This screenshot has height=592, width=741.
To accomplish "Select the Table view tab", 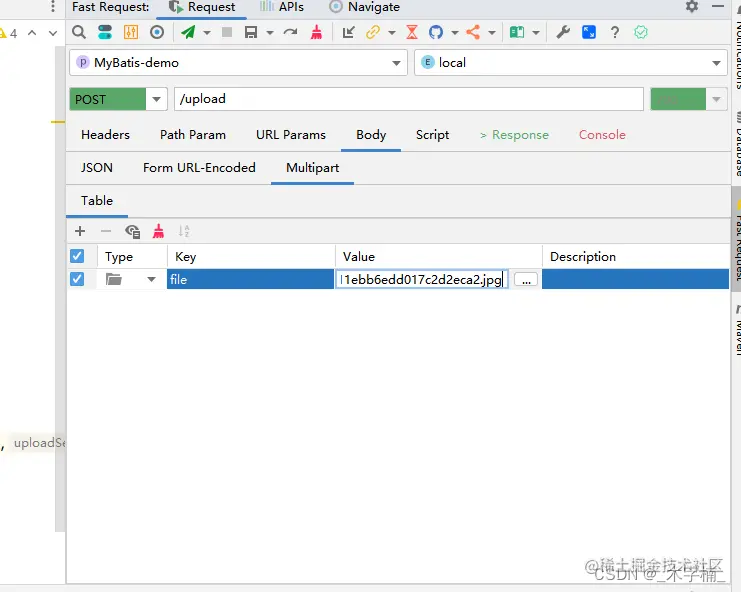I will click(x=97, y=201).
